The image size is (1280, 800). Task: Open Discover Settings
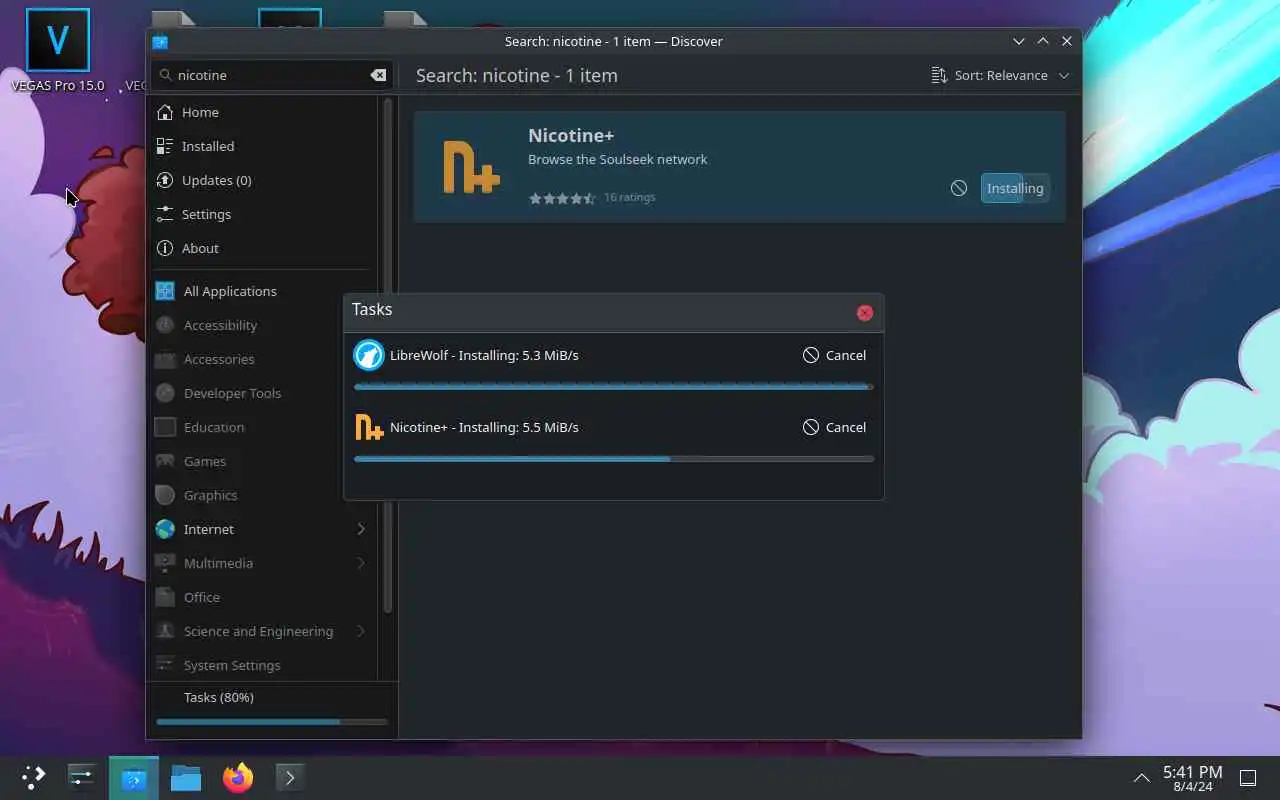click(262, 214)
